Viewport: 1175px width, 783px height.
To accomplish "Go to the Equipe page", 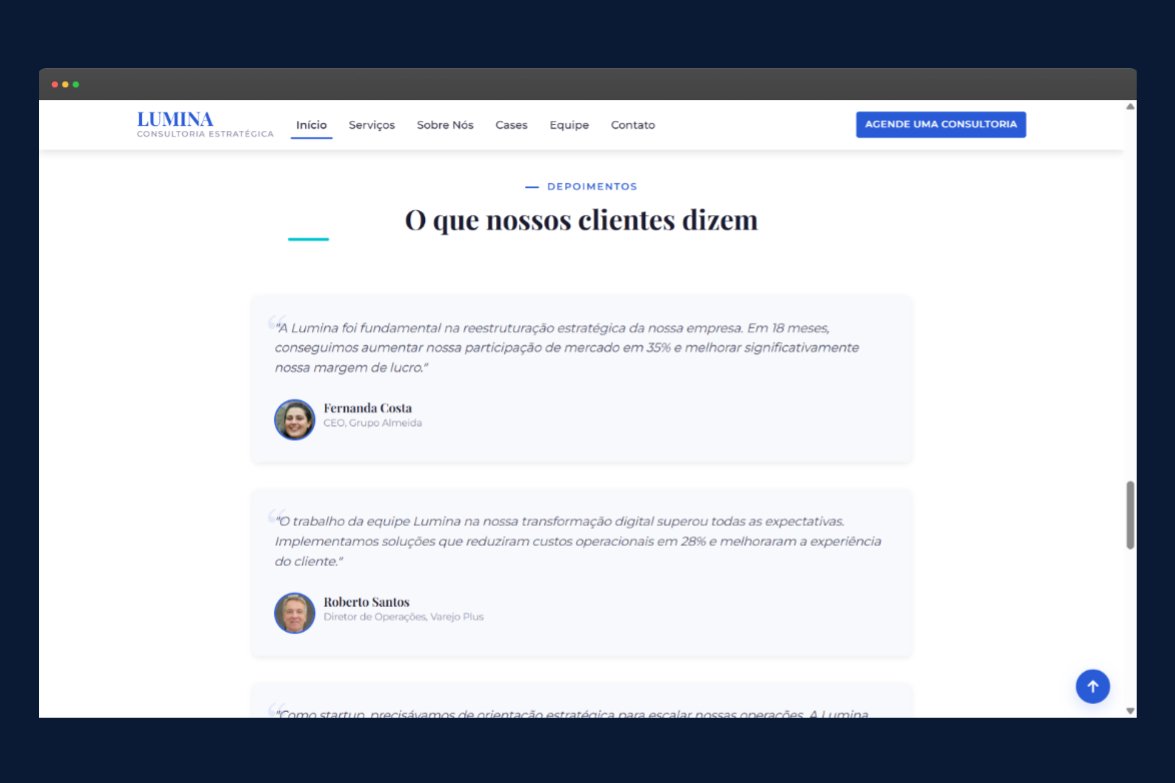I will click(x=569, y=124).
